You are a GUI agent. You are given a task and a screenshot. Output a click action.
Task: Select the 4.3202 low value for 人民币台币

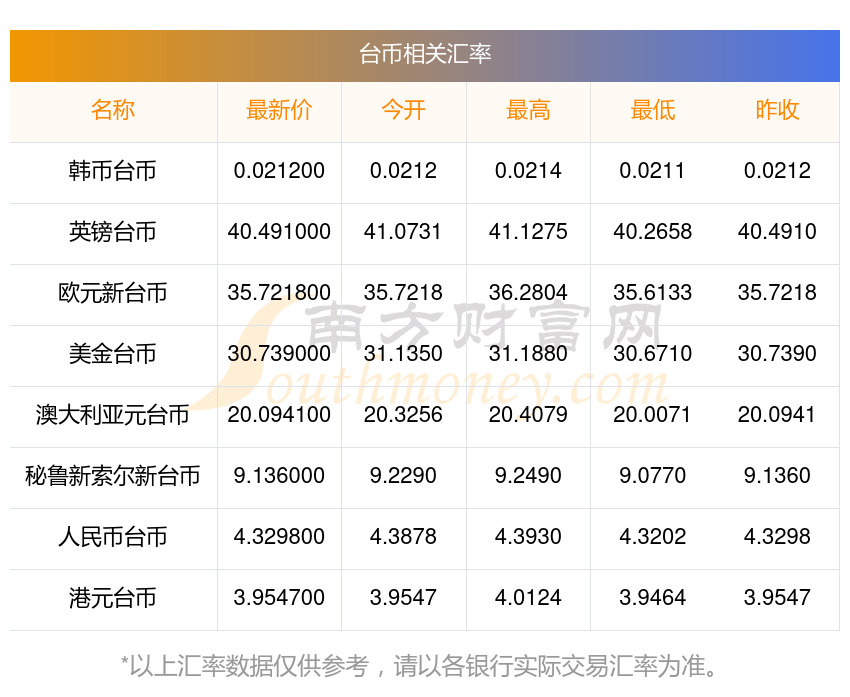tap(652, 537)
